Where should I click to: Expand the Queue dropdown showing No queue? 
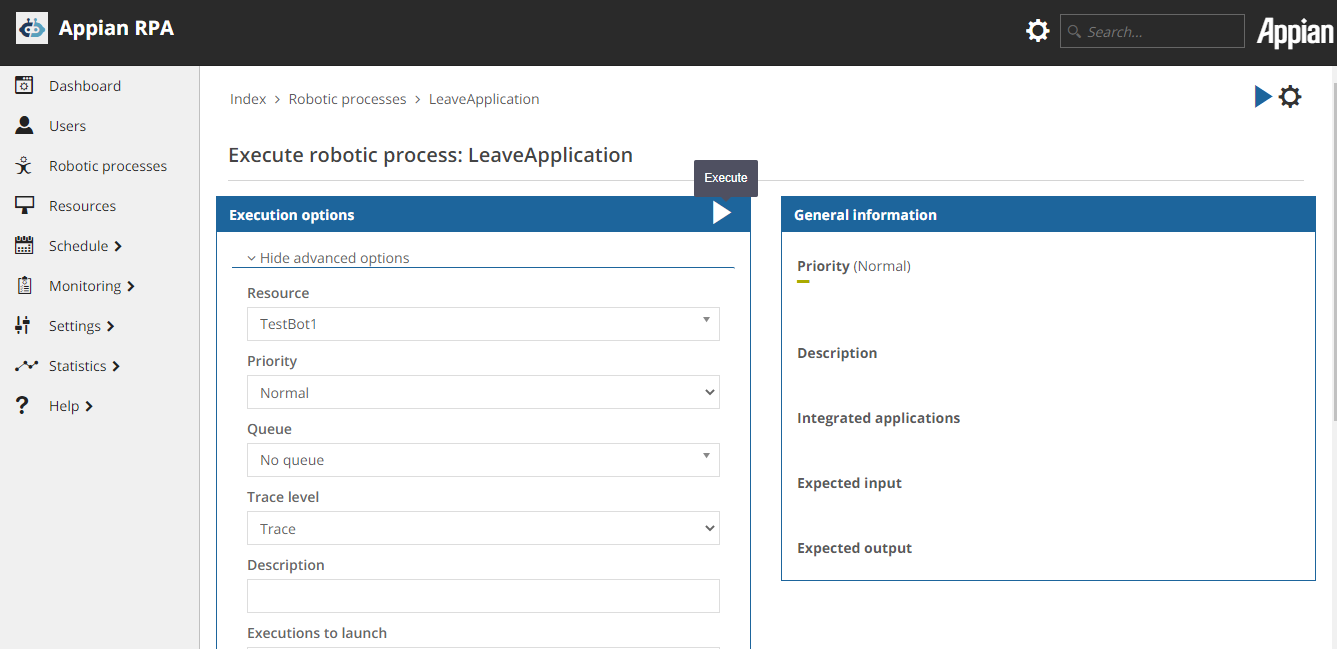(x=483, y=460)
